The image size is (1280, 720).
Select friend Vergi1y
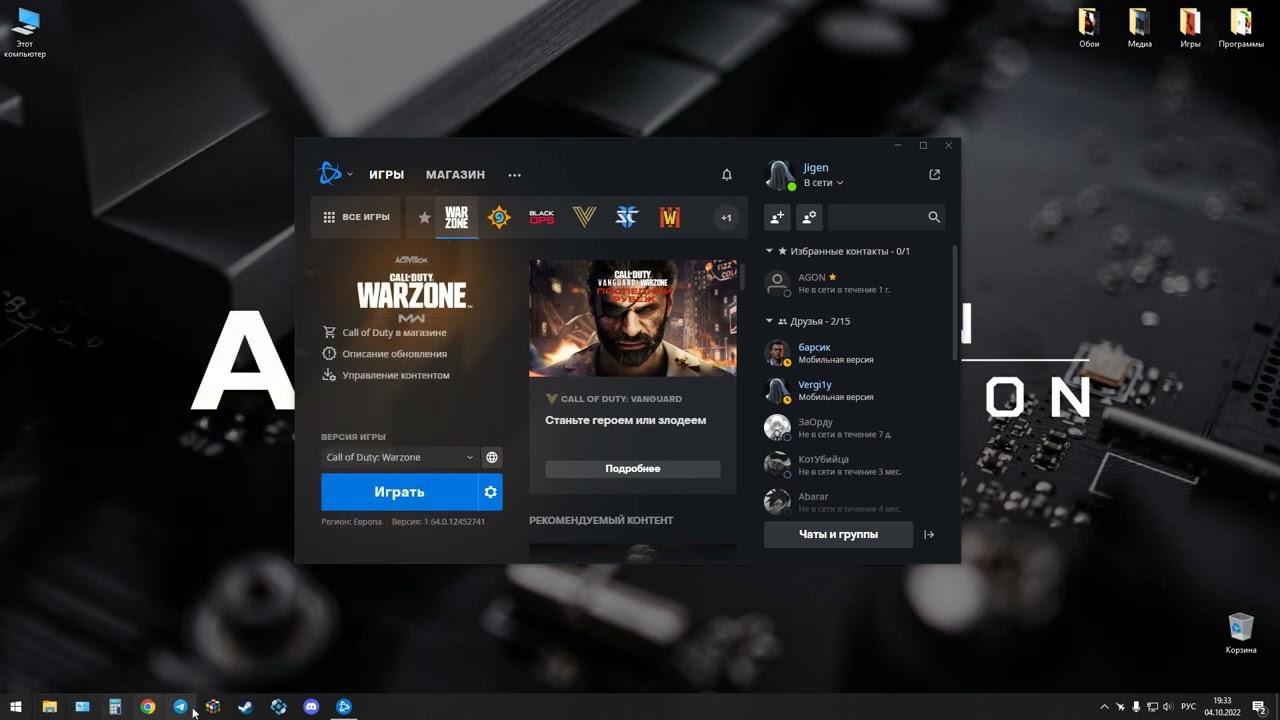click(855, 390)
